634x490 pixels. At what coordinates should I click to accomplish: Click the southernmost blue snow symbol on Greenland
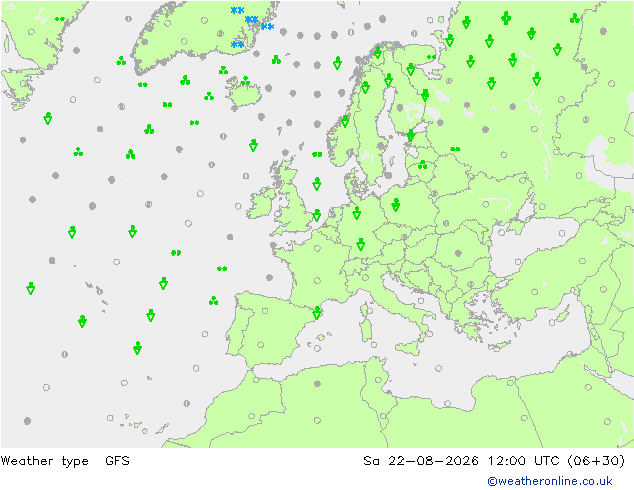tap(237, 44)
